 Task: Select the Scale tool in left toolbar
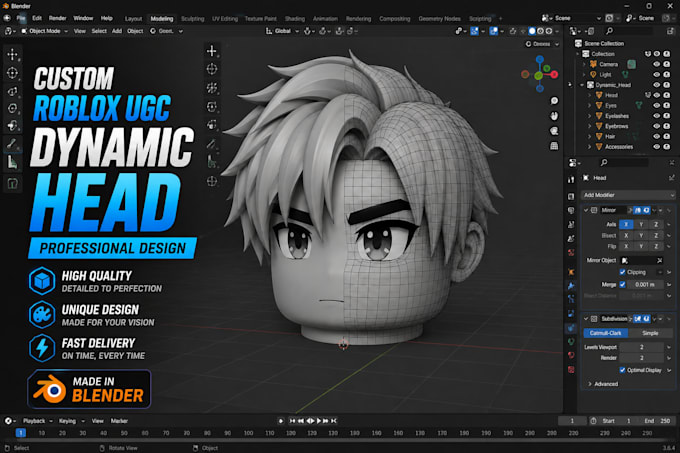(x=13, y=108)
